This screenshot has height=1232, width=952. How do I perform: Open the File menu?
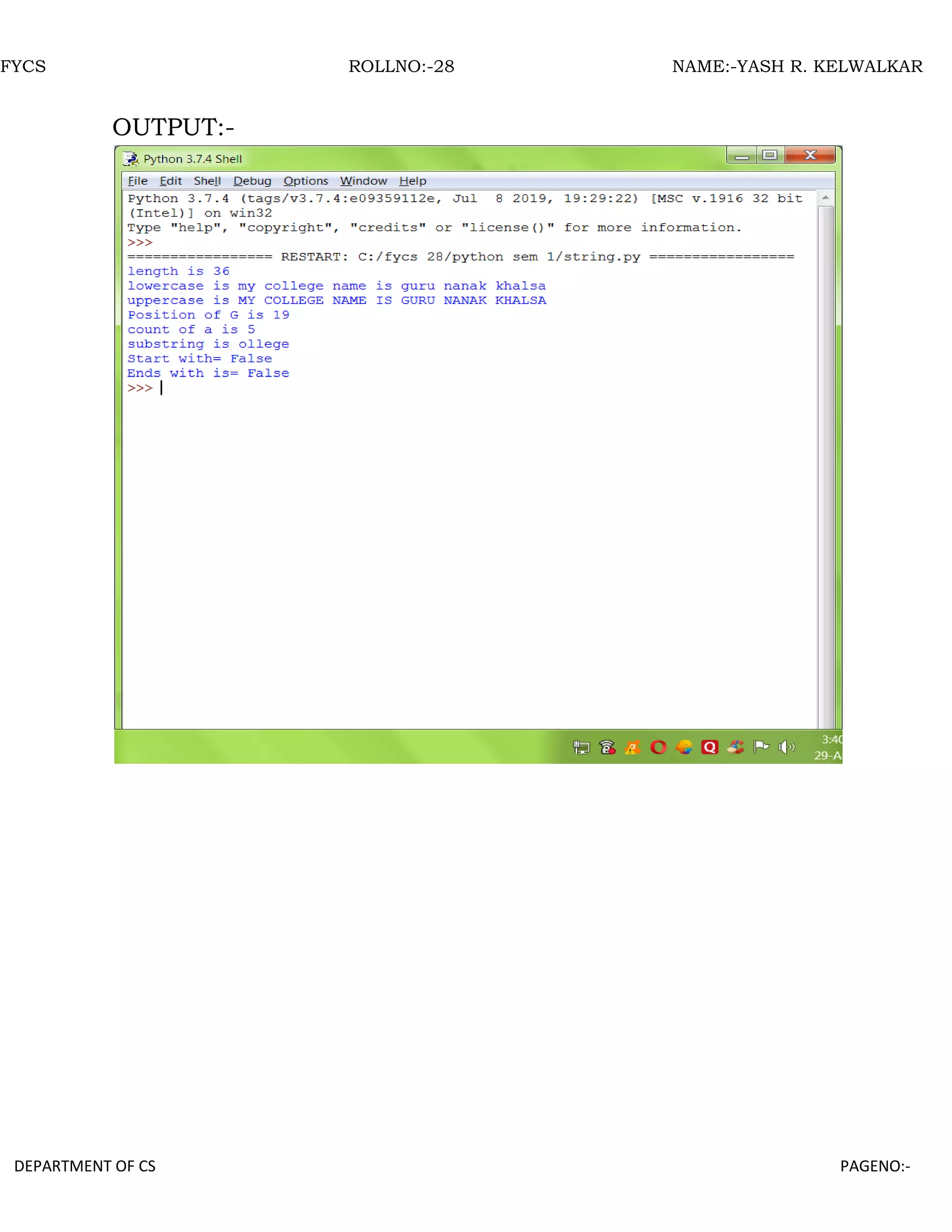[138, 180]
